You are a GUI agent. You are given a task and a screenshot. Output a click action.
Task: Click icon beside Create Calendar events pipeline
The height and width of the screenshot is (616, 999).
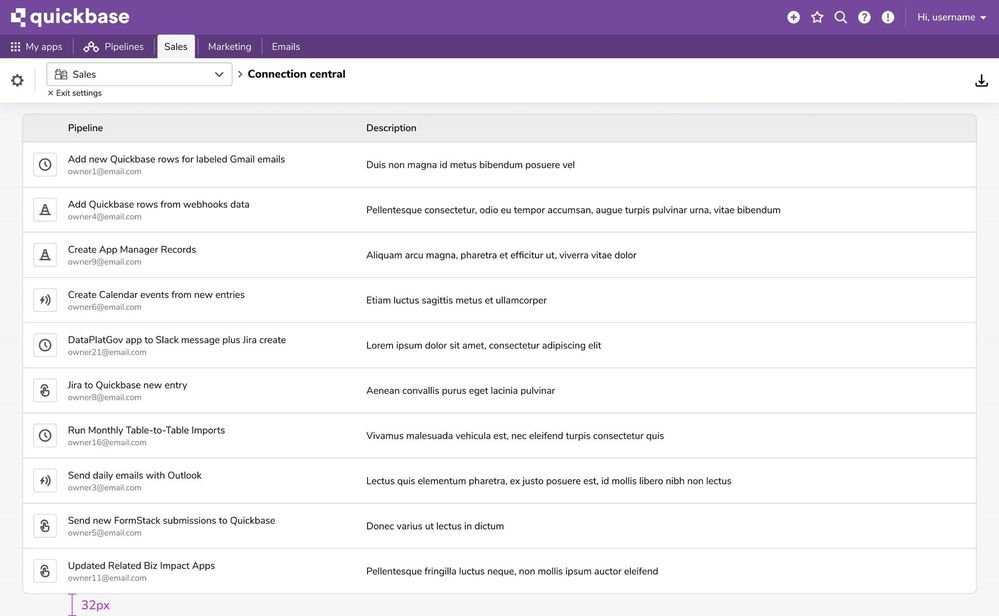45,300
